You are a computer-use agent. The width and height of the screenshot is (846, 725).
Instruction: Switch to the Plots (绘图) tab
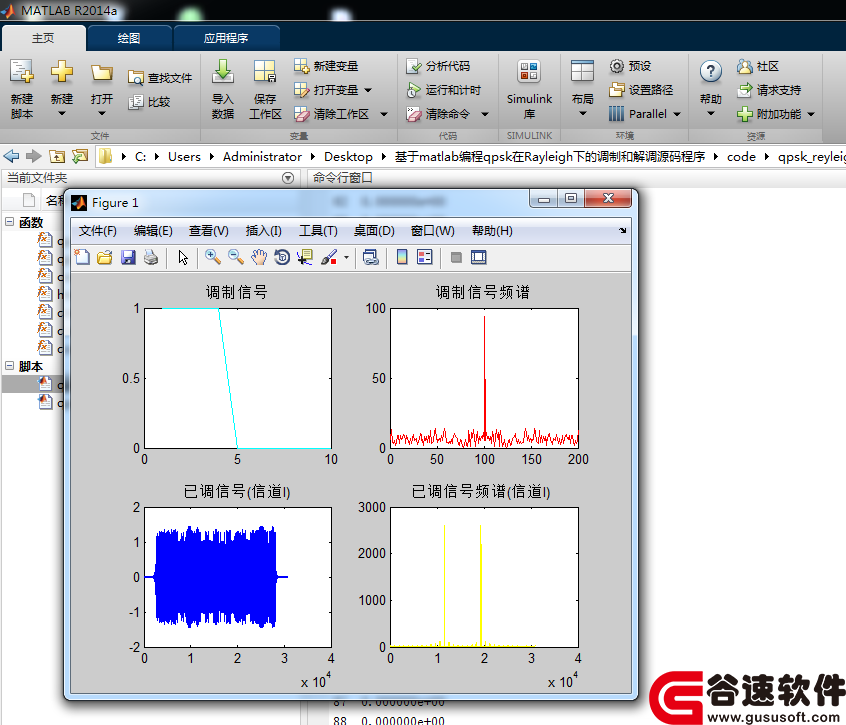pyautogui.click(x=129, y=38)
